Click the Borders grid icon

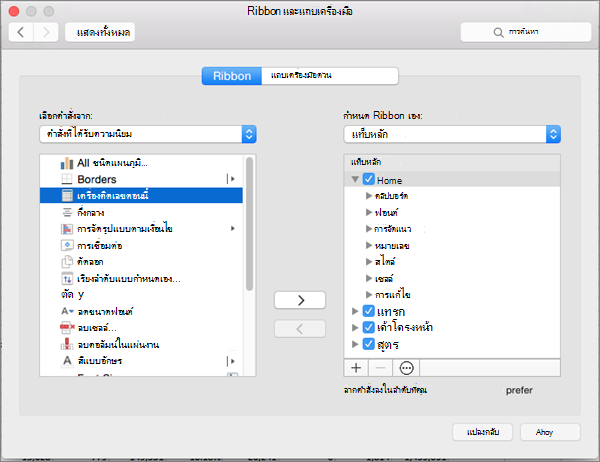click(x=67, y=179)
